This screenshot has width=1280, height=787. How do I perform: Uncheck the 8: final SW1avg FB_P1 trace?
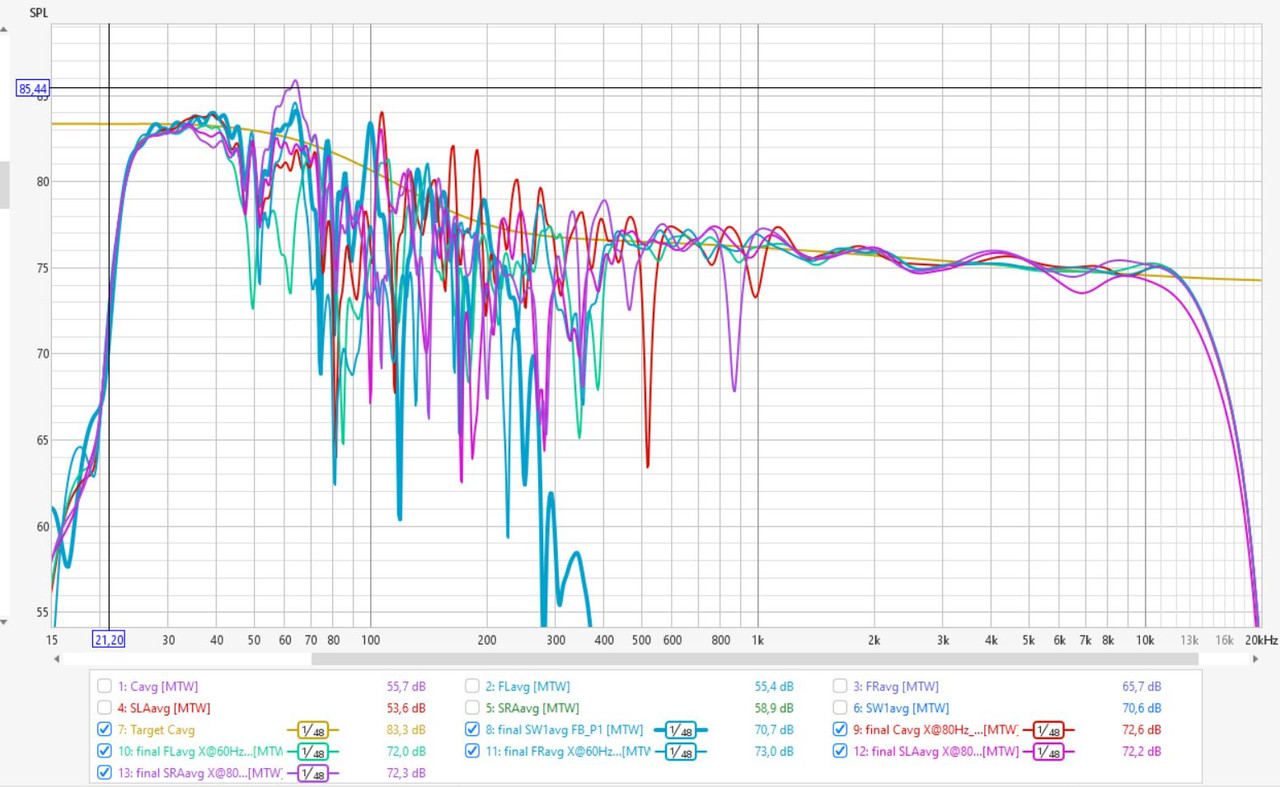tap(472, 730)
